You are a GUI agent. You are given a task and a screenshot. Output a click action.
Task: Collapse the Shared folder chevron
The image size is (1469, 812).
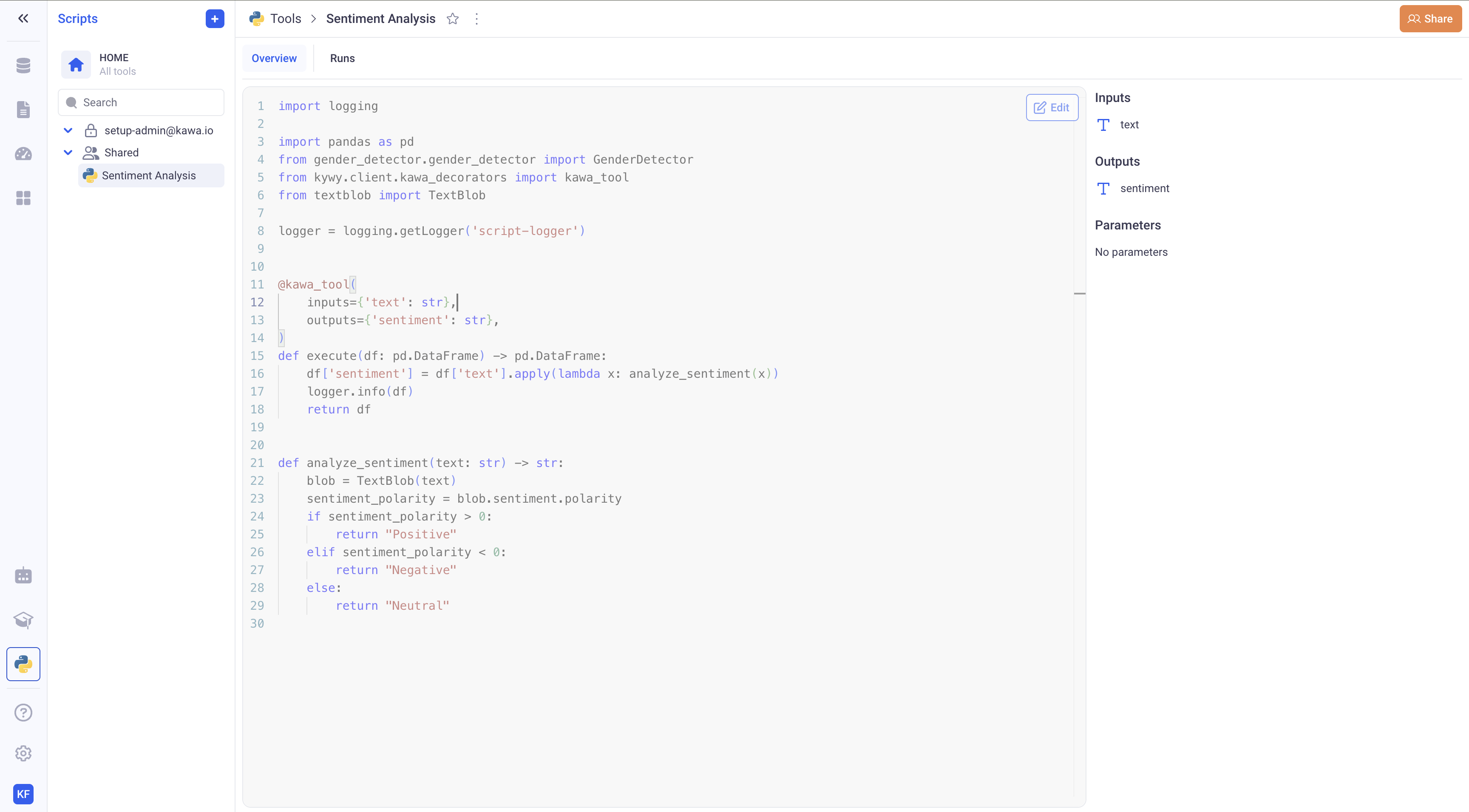[x=68, y=152]
